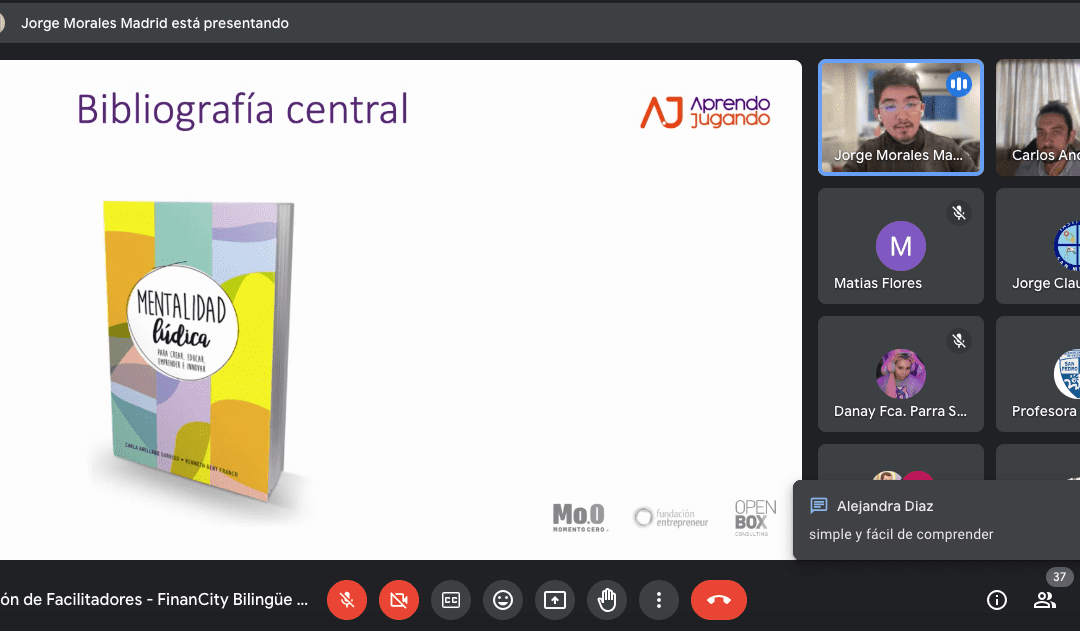The width and height of the screenshot is (1080, 631).
Task: Click the FinanCity Bilingüe meeting title
Action: [x=154, y=599]
